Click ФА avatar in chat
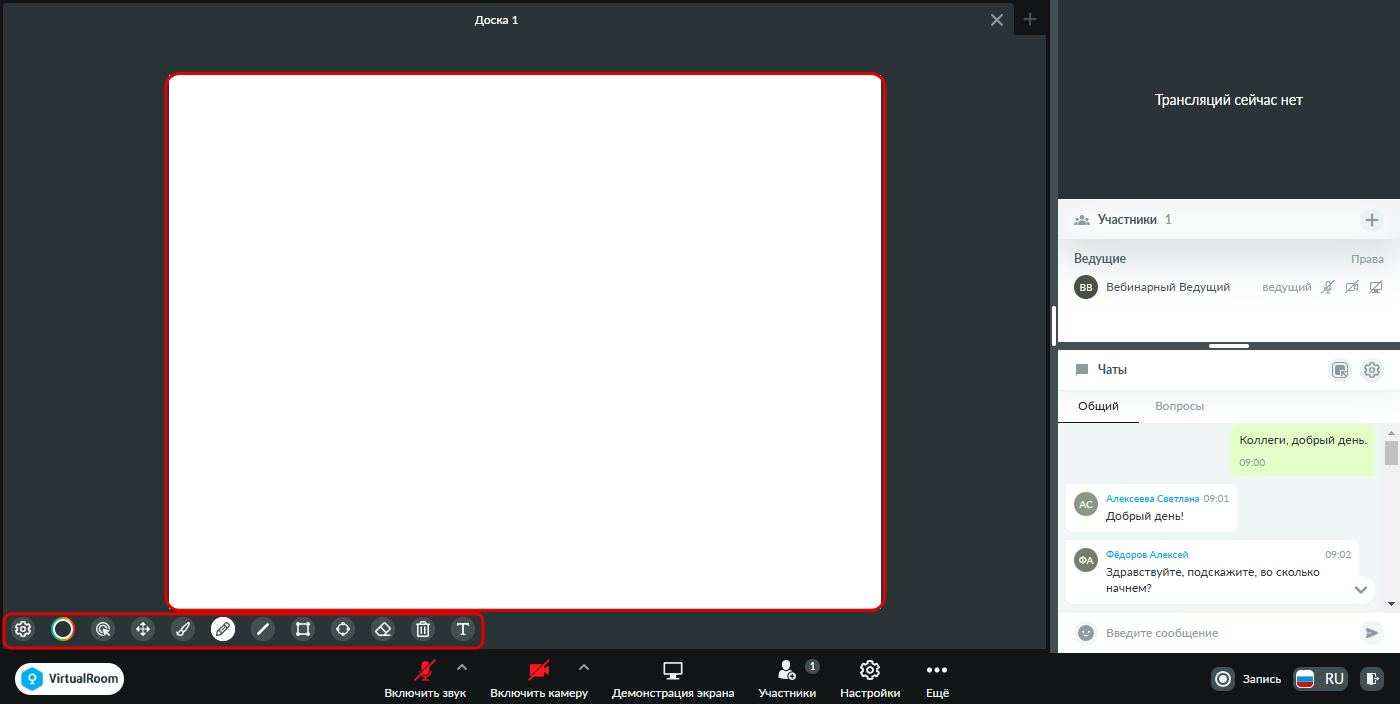 pyautogui.click(x=1086, y=560)
